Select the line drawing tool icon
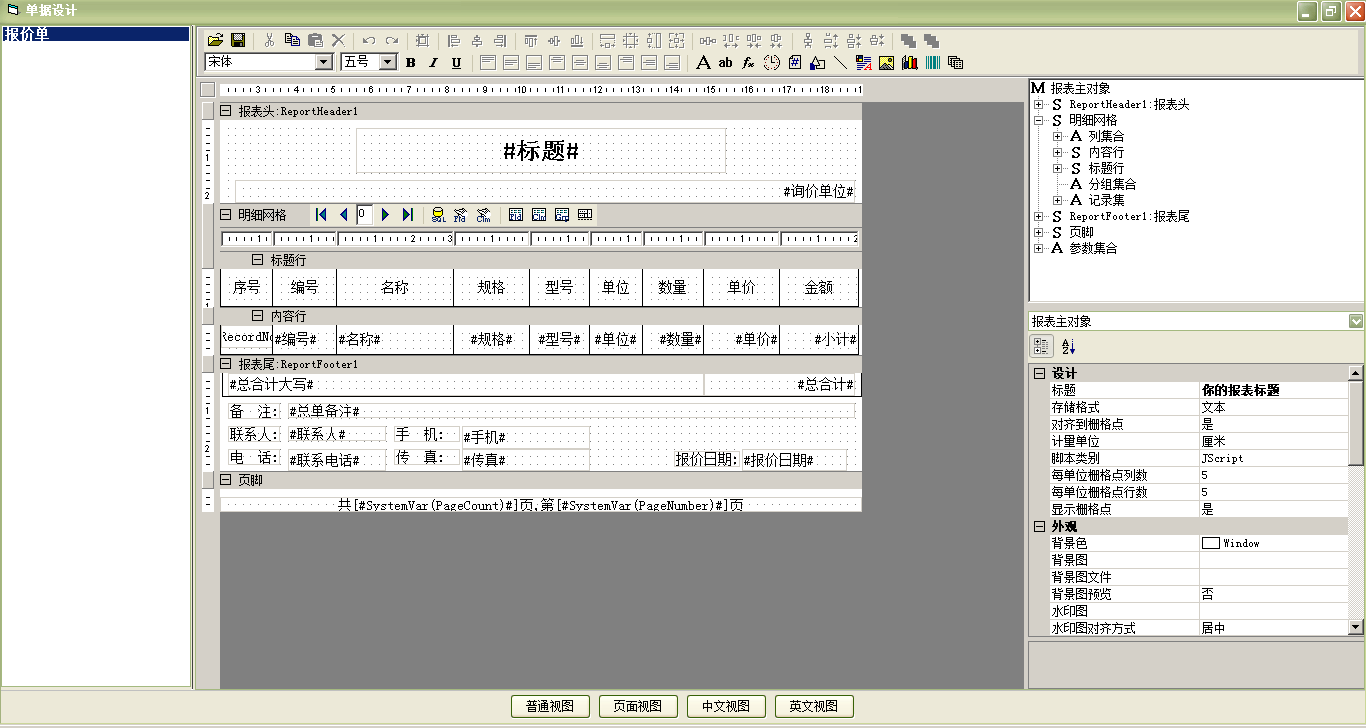The width and height of the screenshot is (1366, 728). pyautogui.click(x=840, y=62)
